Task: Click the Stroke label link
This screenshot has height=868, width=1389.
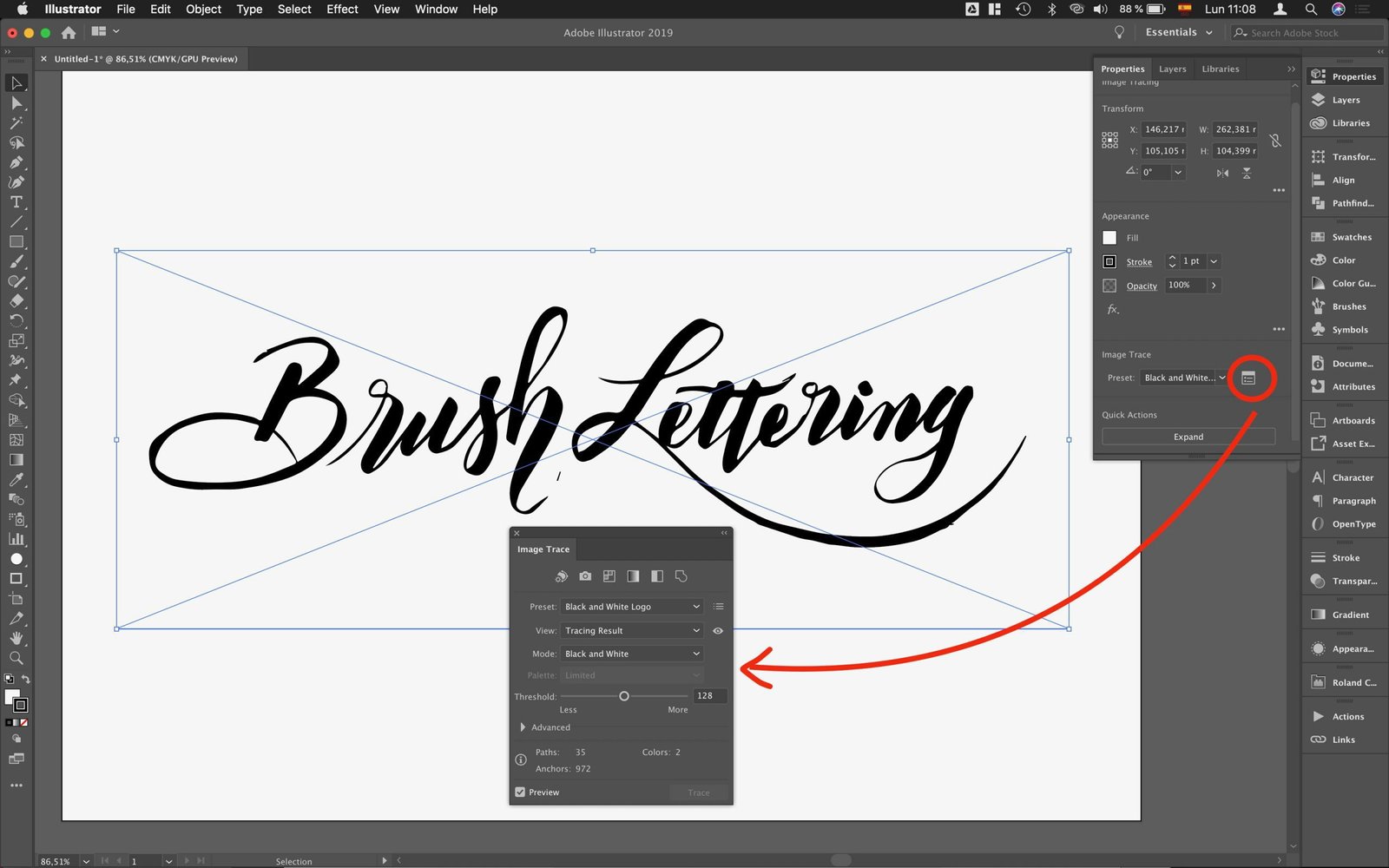Action: tap(1139, 262)
